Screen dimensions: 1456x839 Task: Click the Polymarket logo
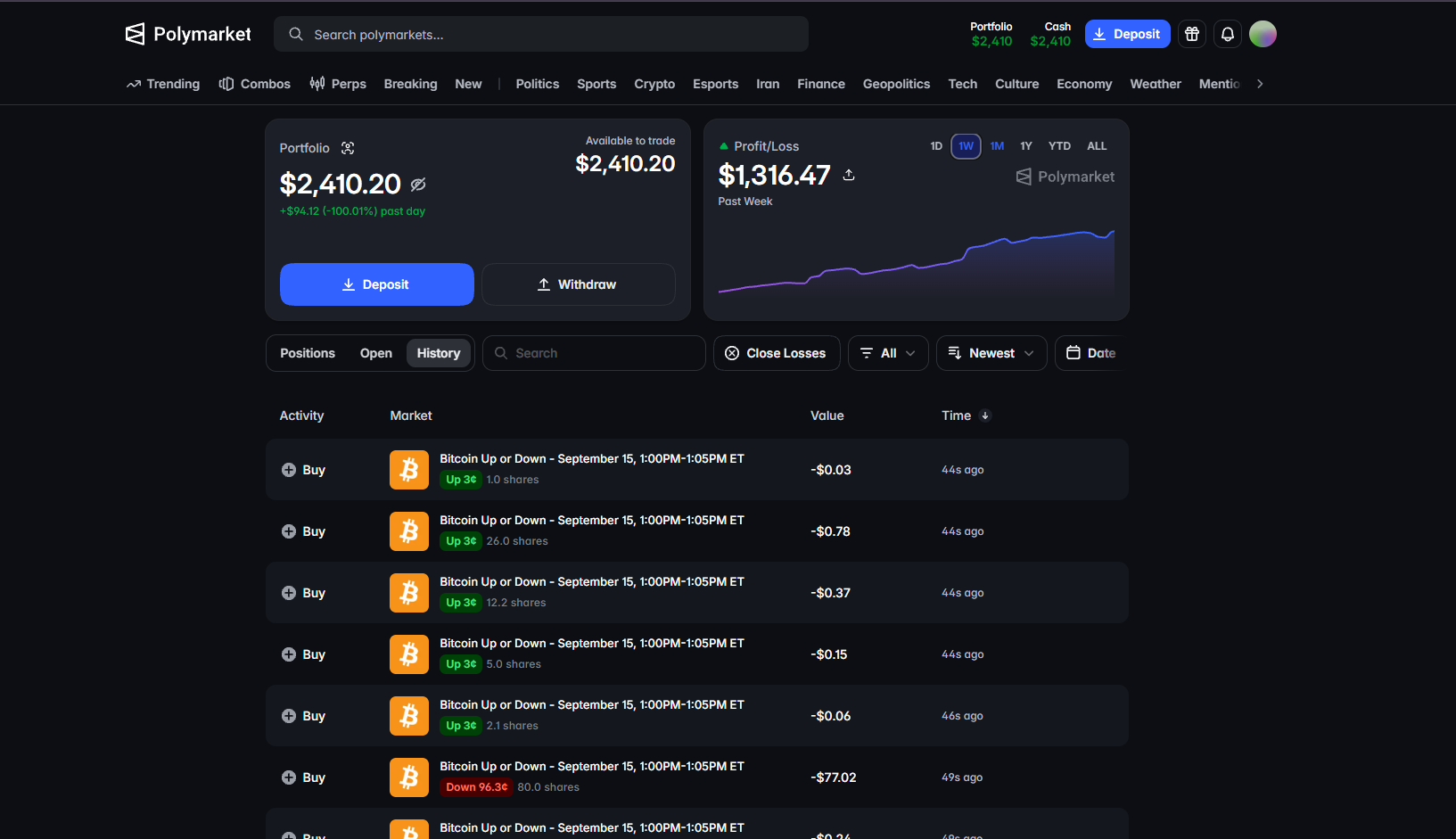[x=188, y=34]
